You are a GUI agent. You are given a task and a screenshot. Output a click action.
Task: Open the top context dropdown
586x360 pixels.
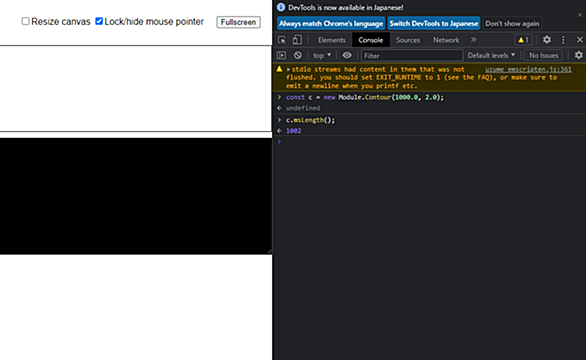tap(322, 55)
